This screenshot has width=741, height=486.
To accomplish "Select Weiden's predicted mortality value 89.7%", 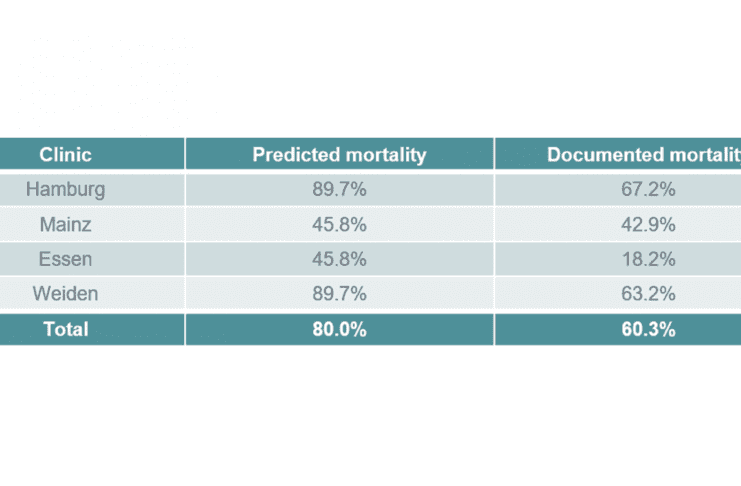I will pyautogui.click(x=339, y=294).
